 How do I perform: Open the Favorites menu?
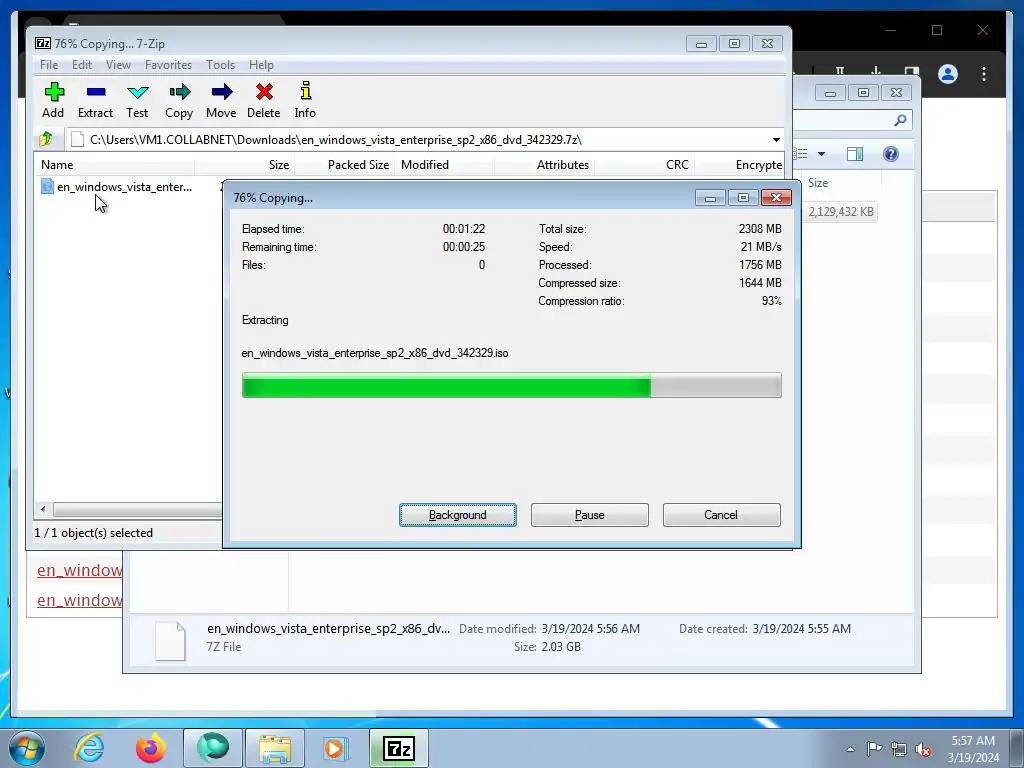tap(168, 65)
